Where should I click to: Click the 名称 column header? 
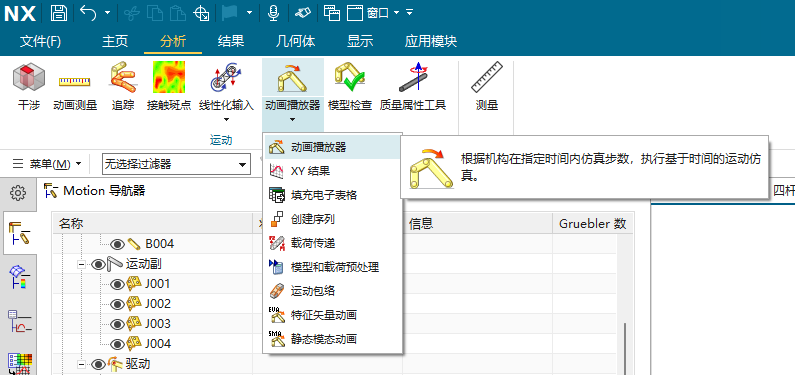[x=152, y=223]
